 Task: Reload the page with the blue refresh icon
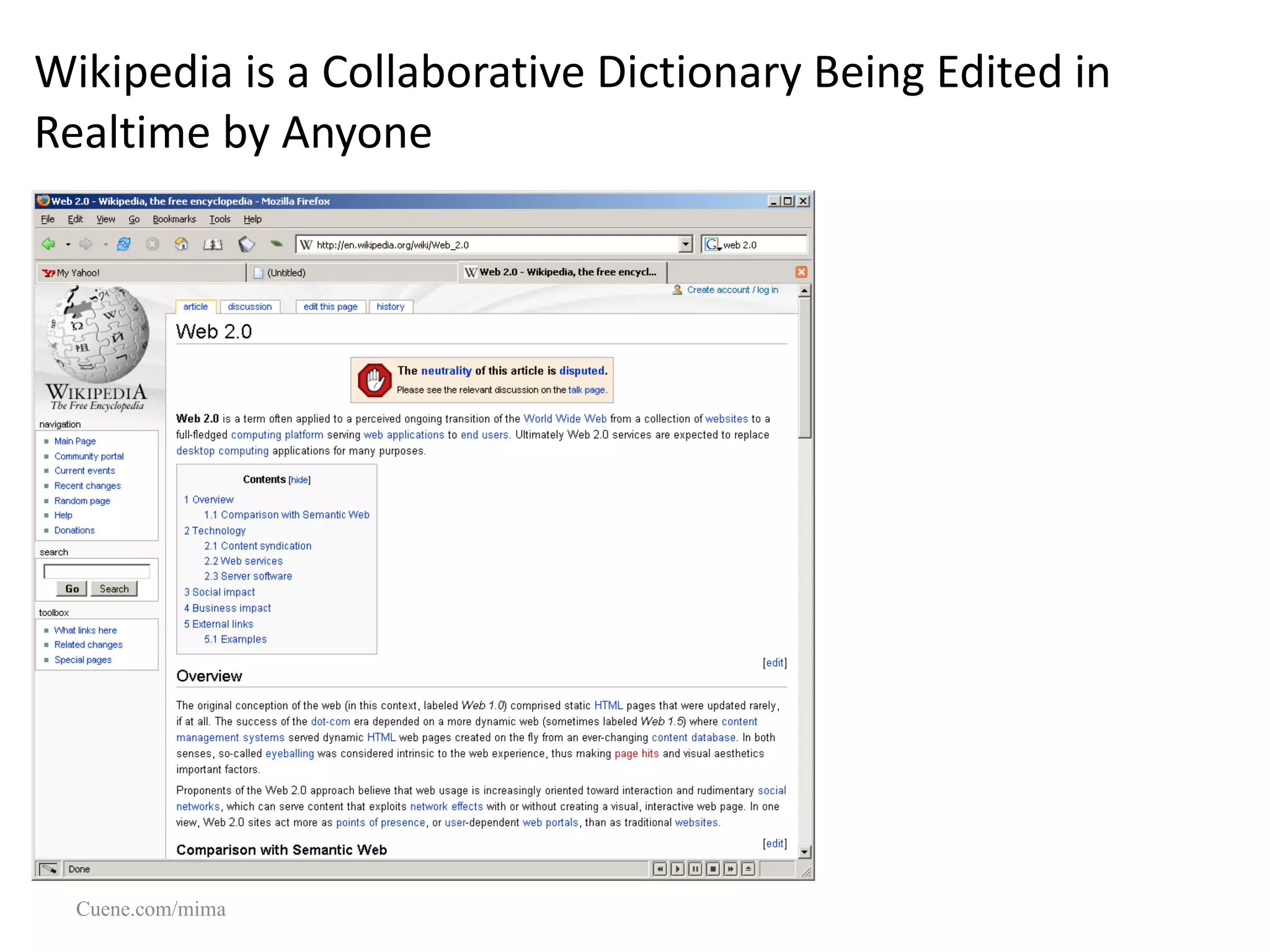click(124, 244)
